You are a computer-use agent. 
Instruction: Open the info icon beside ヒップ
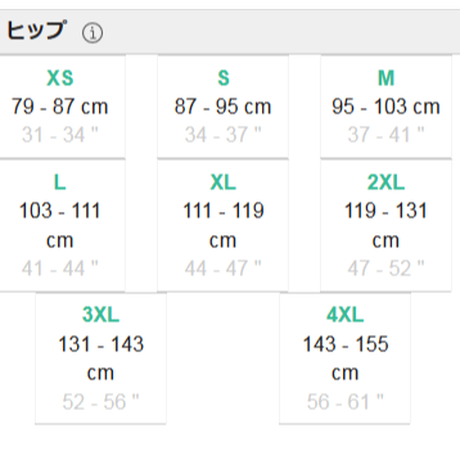pos(92,33)
